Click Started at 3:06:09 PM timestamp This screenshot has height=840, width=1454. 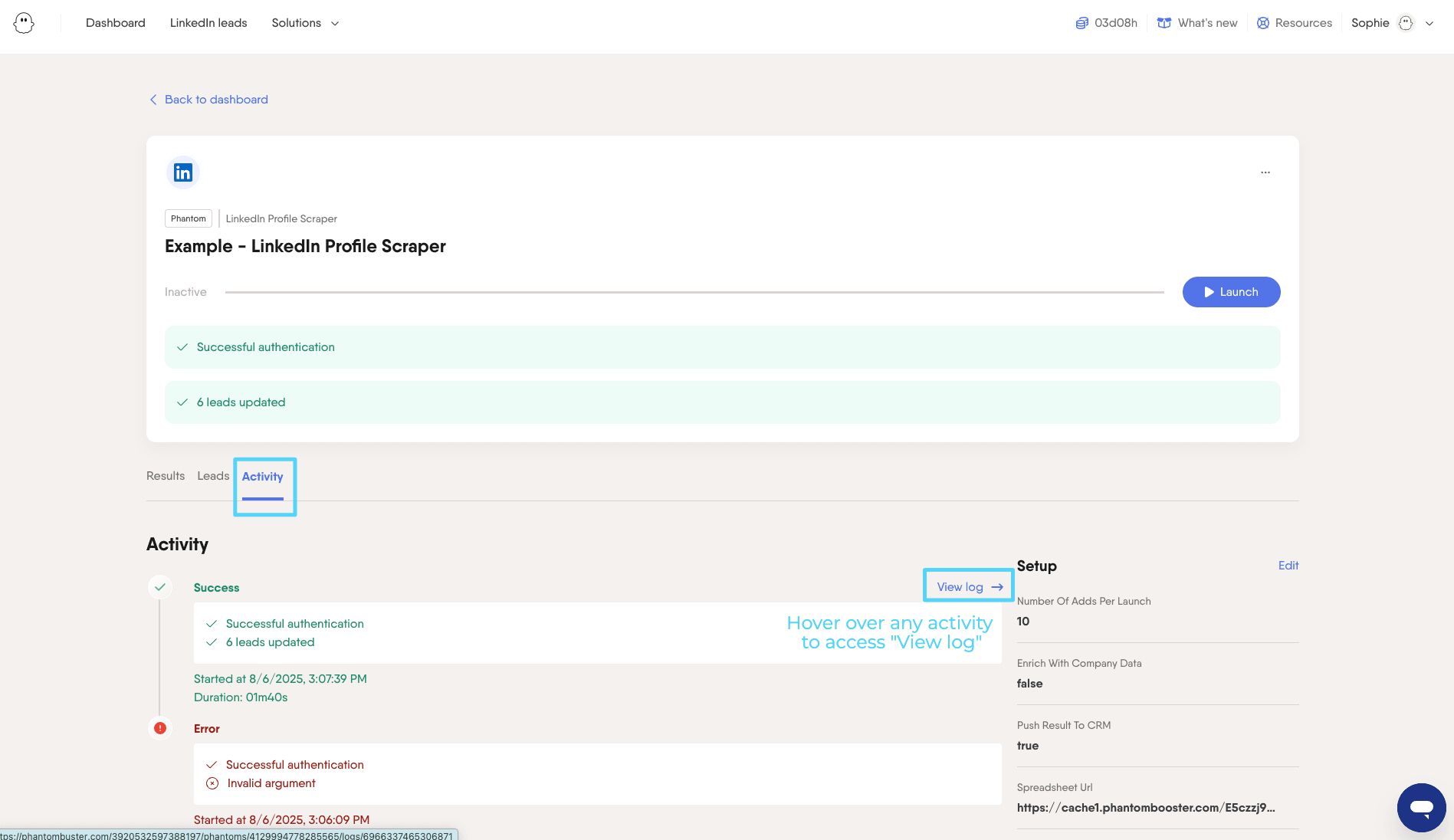(281, 820)
